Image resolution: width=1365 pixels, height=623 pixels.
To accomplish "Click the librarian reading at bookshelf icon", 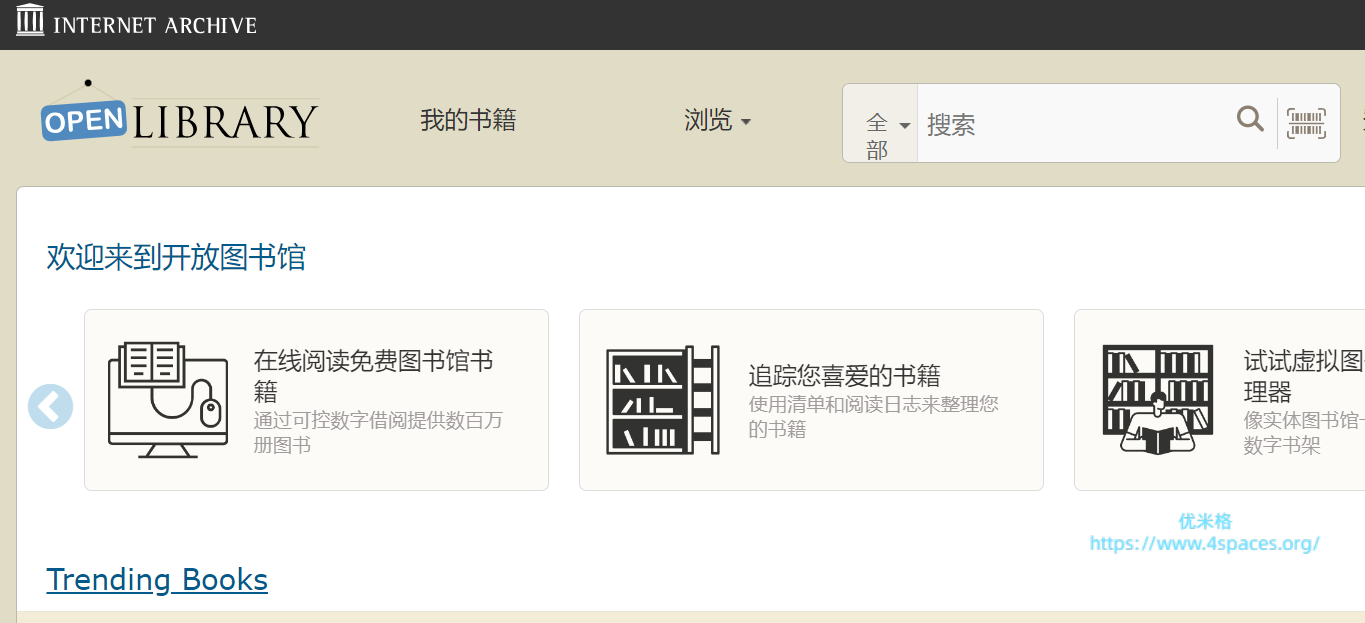I will (x=1157, y=400).
